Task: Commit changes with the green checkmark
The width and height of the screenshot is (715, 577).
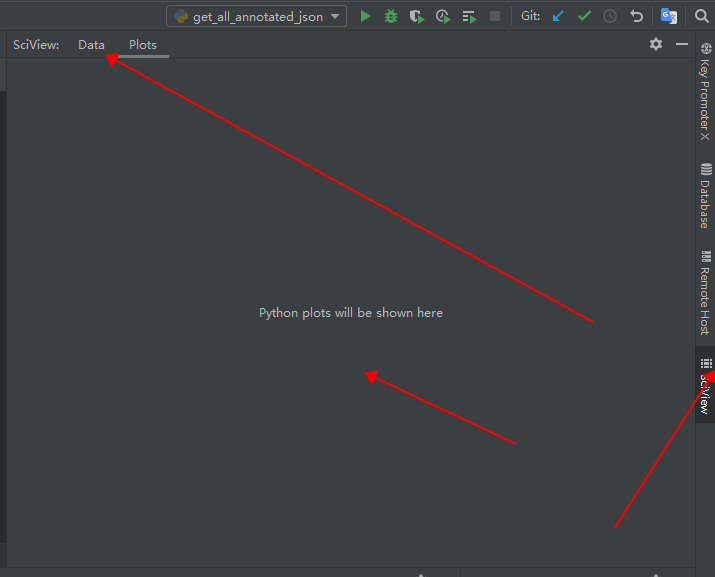Action: [x=584, y=16]
